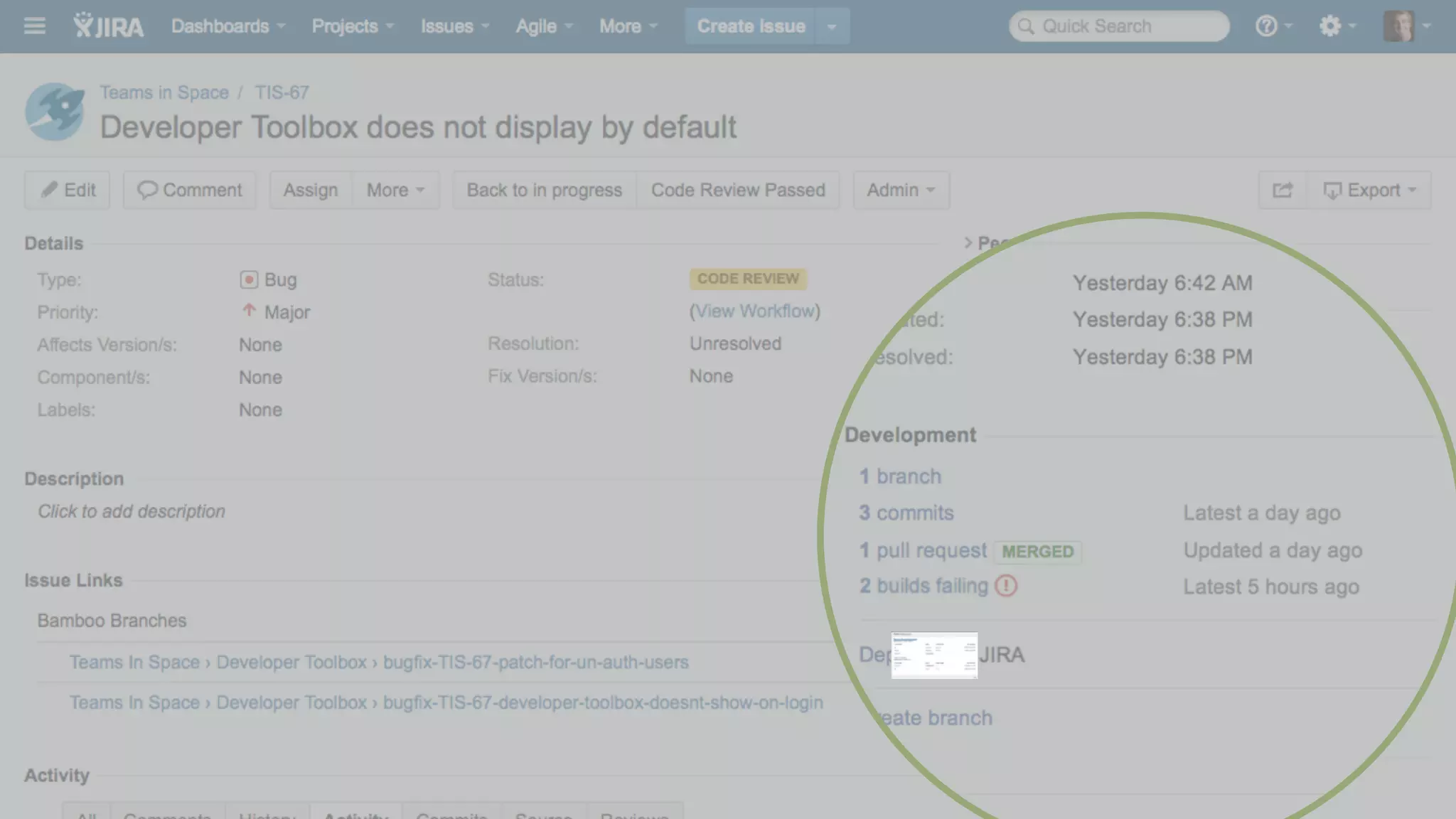Click the user profile avatar
Screen dimensions: 1456x819
(1398, 26)
